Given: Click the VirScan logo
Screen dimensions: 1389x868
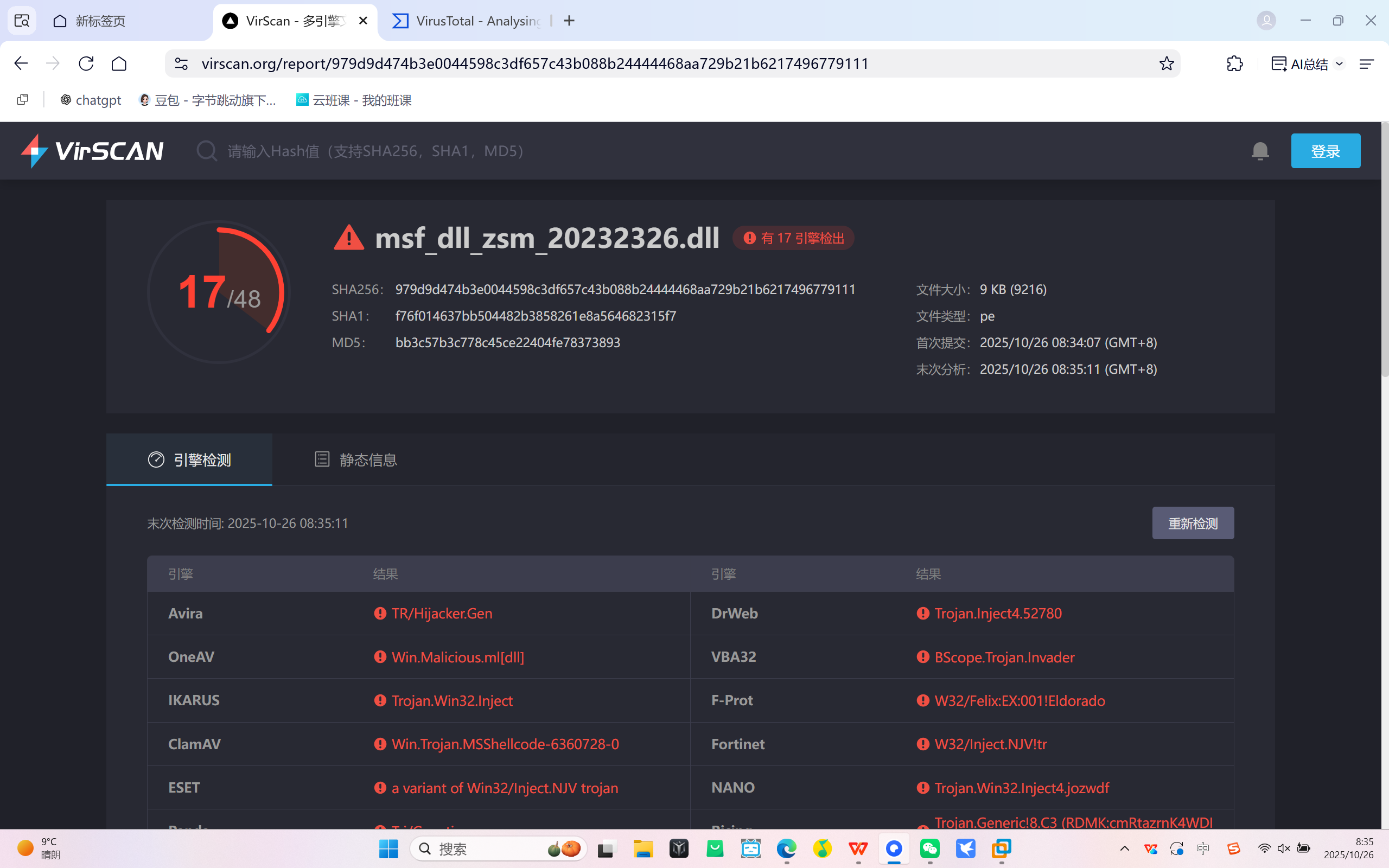Looking at the screenshot, I should tap(92, 151).
